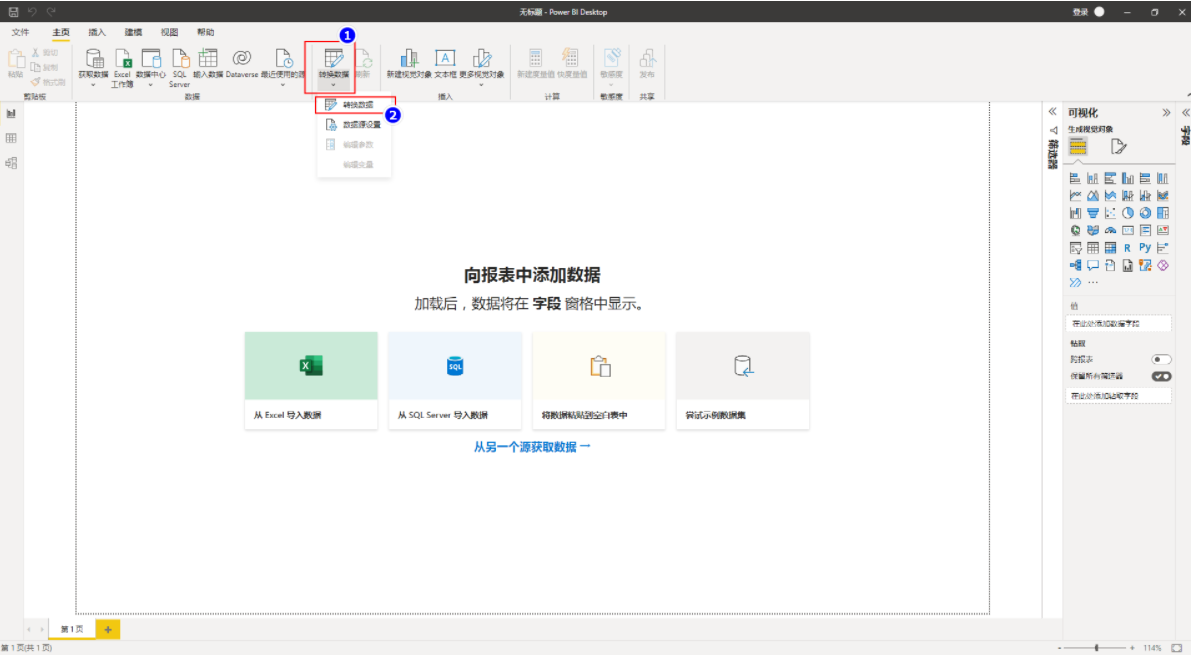The height and width of the screenshot is (655, 1191).
Task: Click zoom out minus button
Action: [1059, 648]
